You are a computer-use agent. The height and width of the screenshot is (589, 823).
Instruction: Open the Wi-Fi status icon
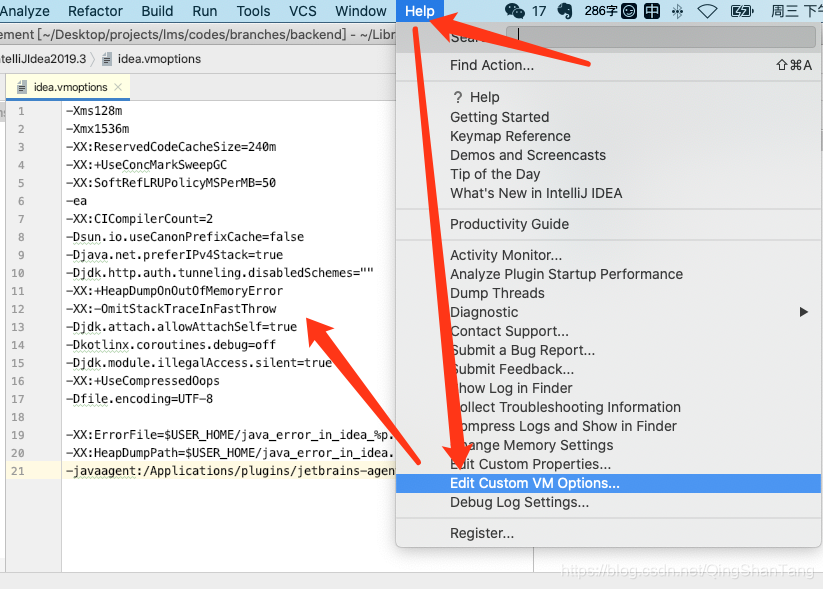(707, 11)
